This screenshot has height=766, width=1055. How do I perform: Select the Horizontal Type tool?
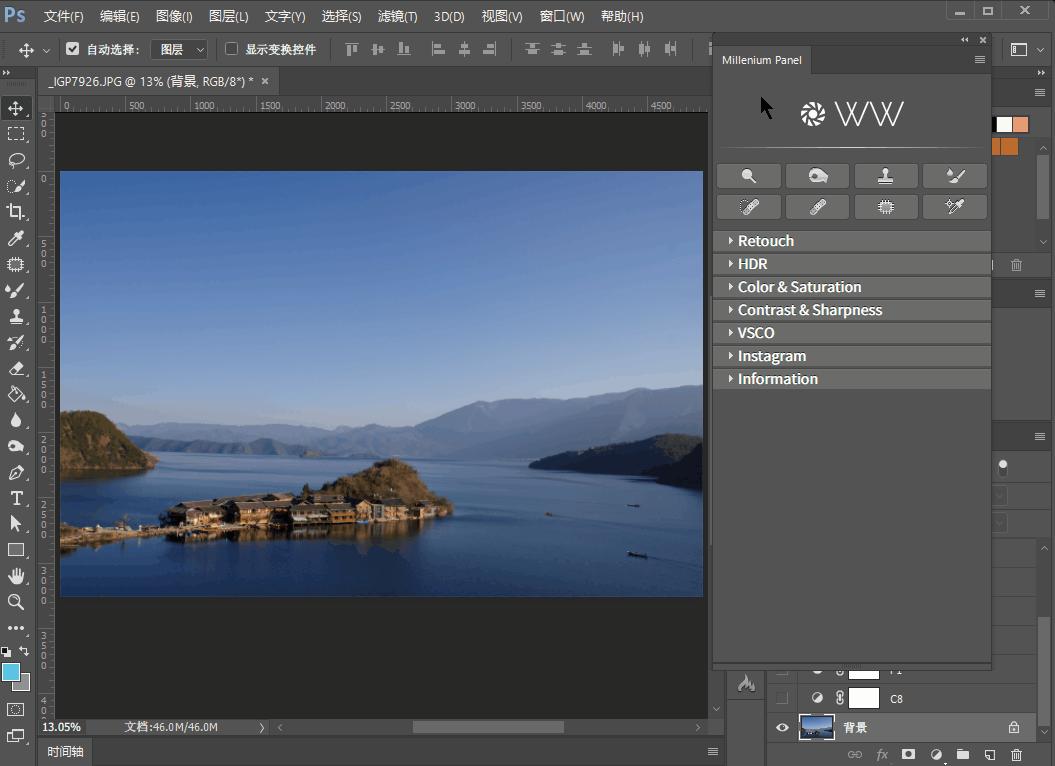click(x=14, y=498)
